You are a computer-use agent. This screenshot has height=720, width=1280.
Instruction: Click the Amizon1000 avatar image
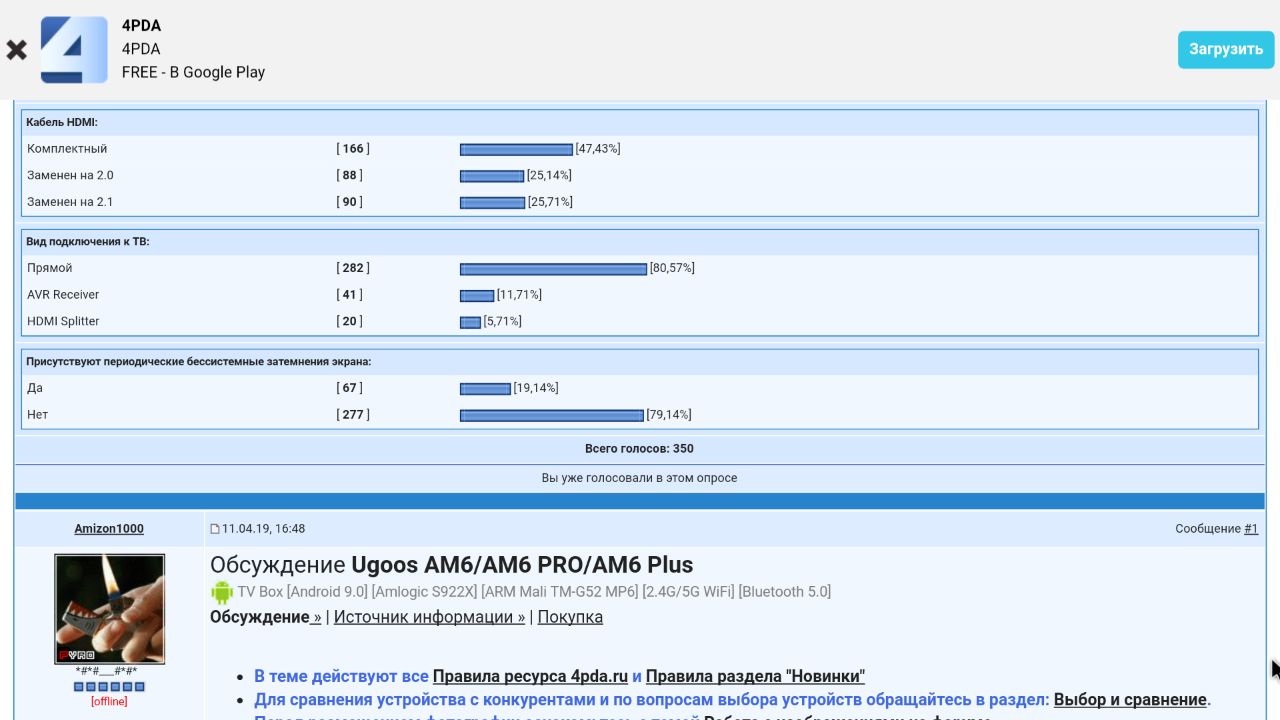(x=109, y=609)
